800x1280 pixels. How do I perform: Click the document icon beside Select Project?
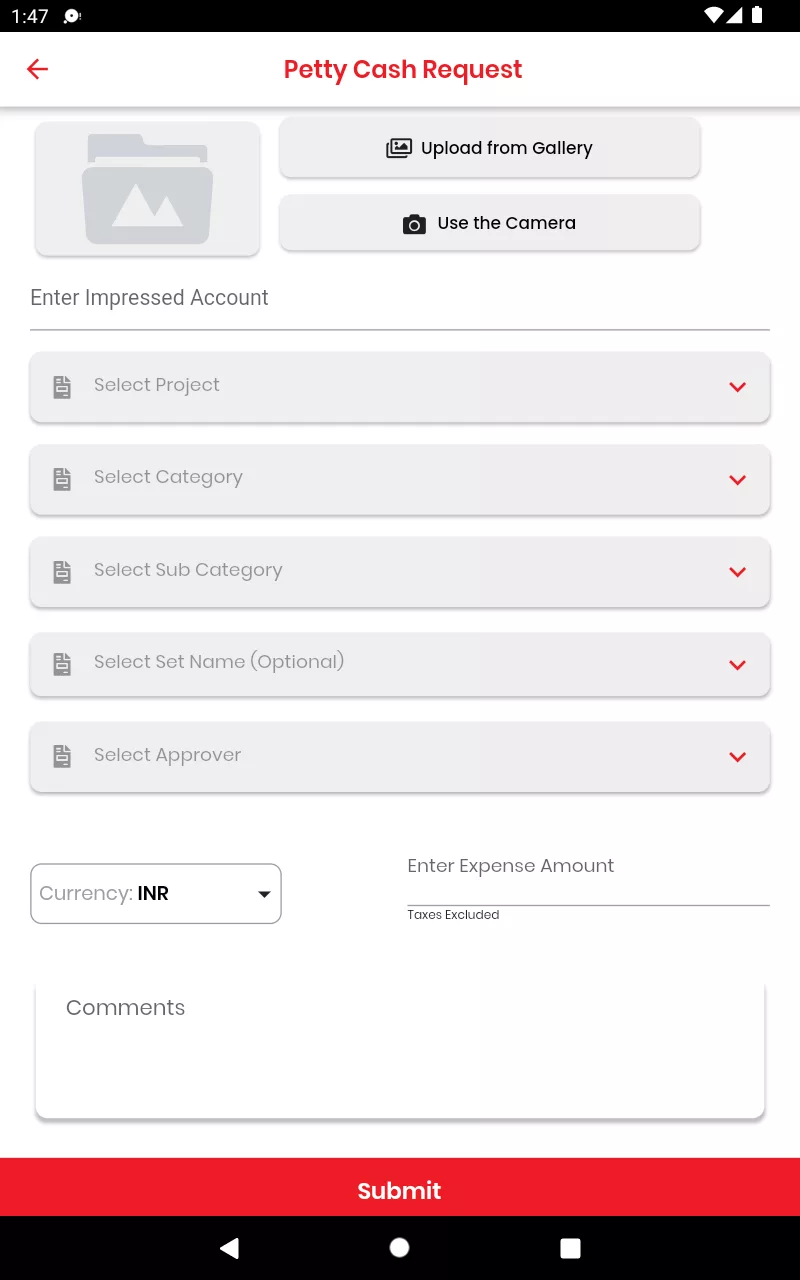(x=62, y=387)
